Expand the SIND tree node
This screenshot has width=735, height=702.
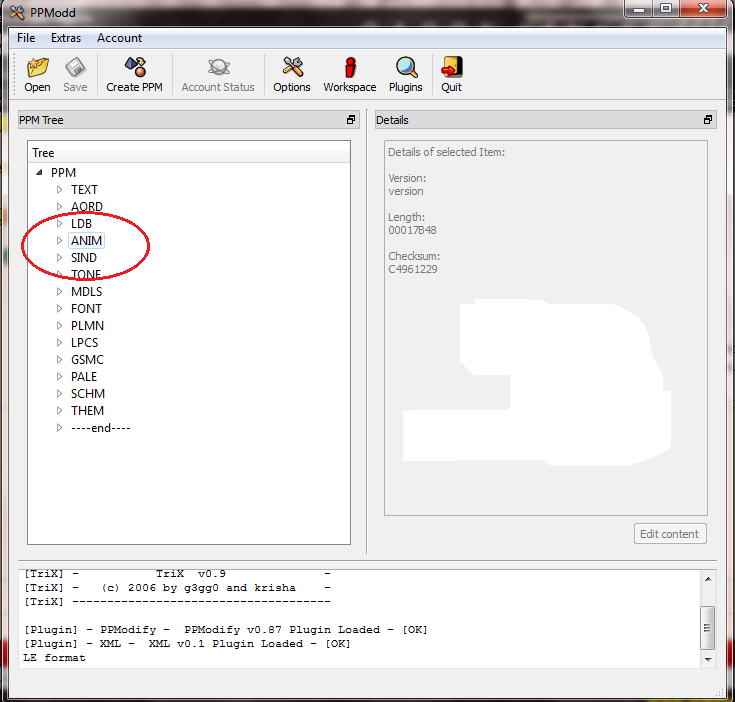[x=60, y=257]
